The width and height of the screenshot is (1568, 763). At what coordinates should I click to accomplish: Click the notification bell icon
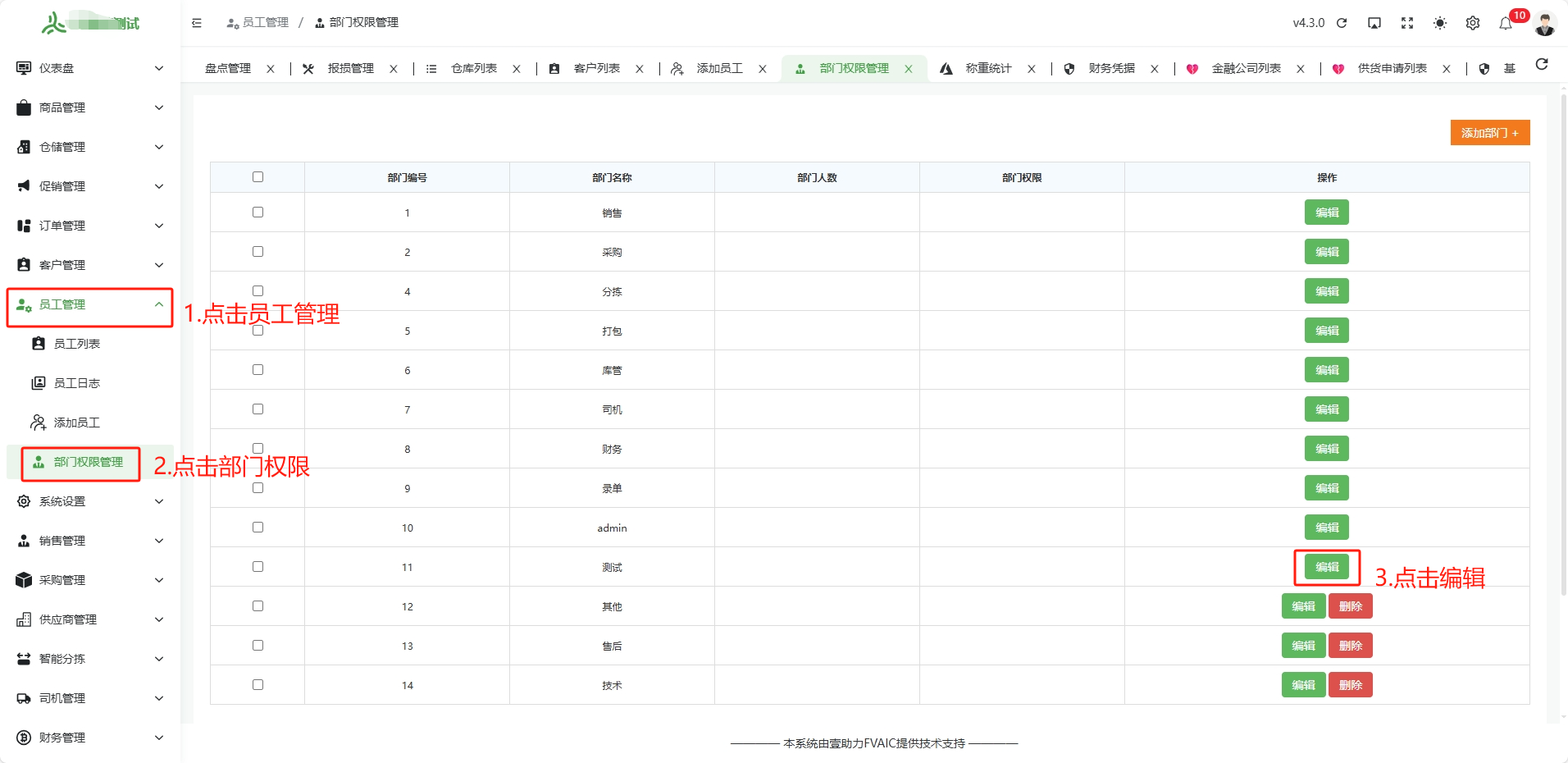click(1505, 23)
